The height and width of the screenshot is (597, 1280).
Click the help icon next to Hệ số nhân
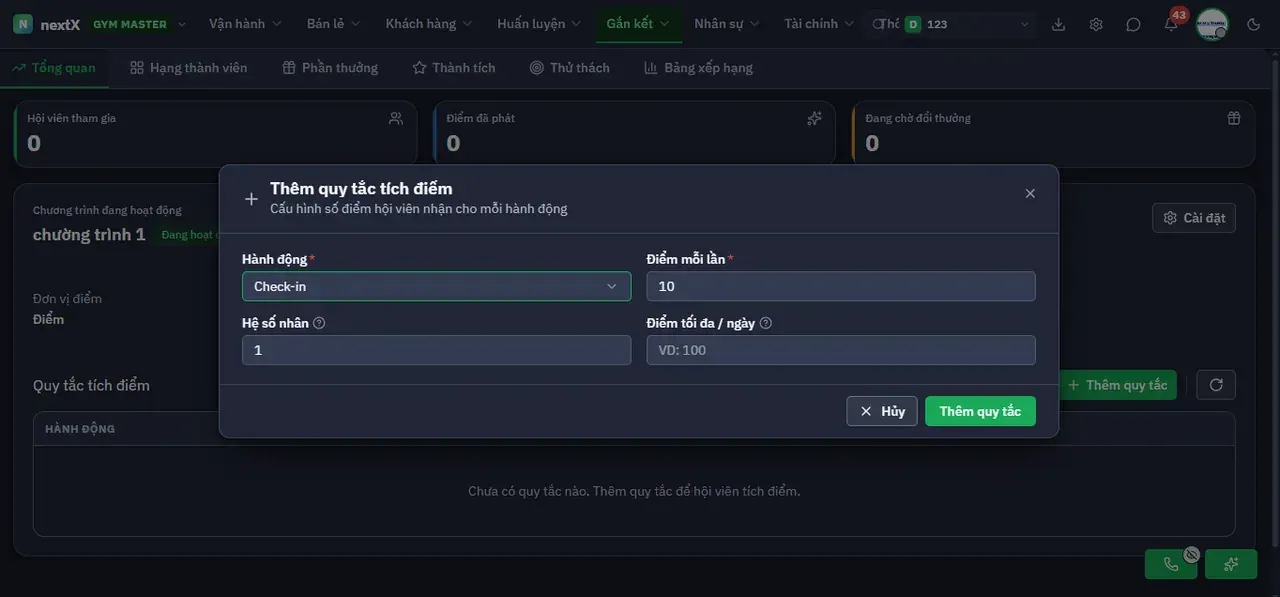[319, 323]
